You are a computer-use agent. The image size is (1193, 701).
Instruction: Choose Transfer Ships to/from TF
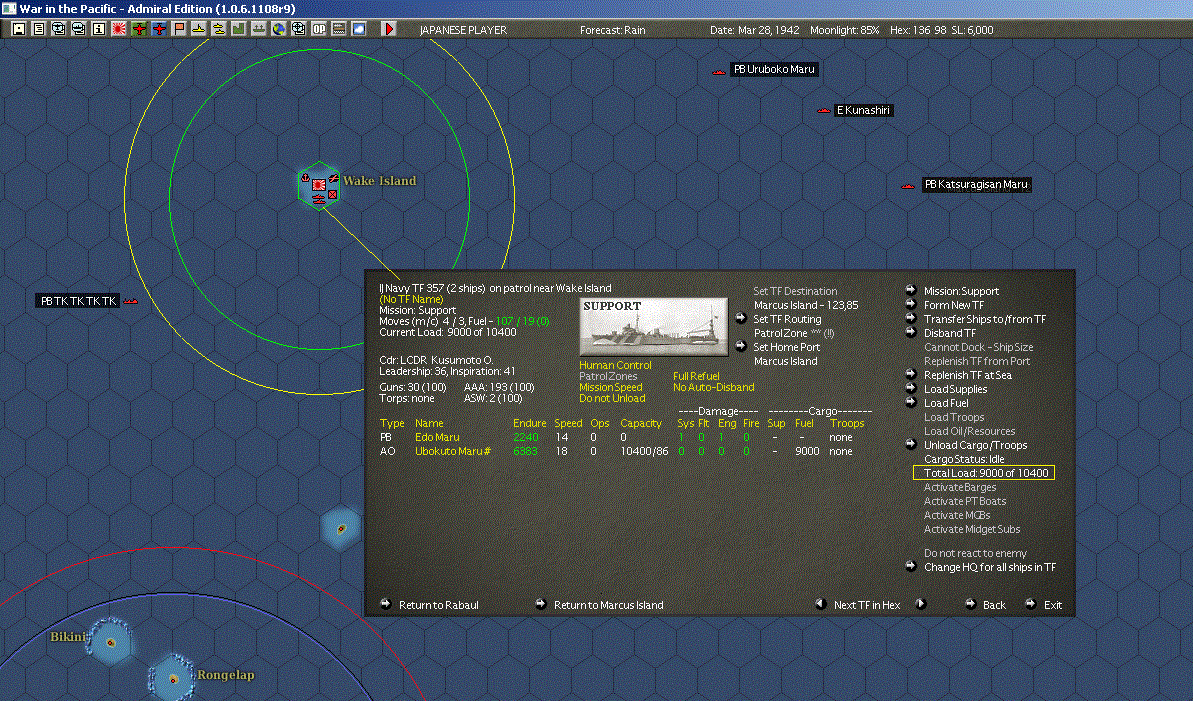(x=985, y=319)
